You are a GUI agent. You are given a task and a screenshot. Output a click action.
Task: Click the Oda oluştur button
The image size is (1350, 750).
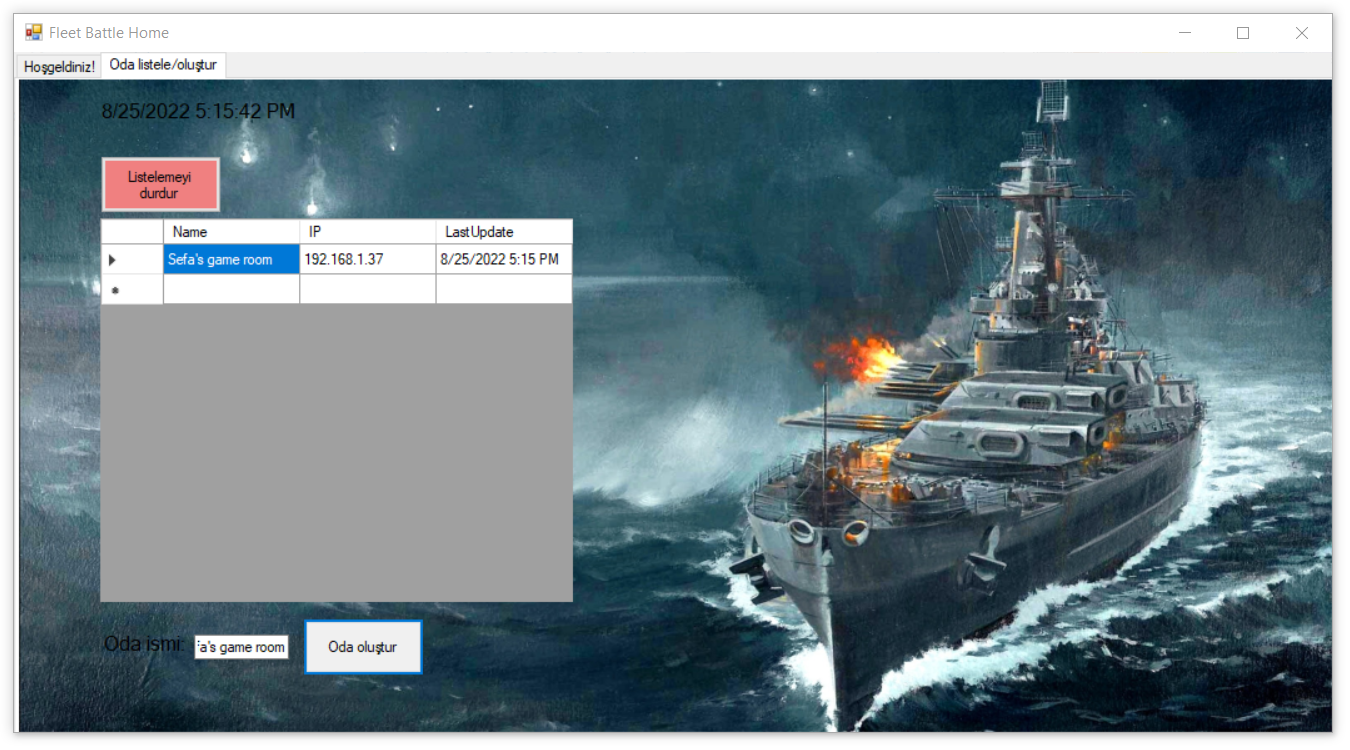pos(363,646)
